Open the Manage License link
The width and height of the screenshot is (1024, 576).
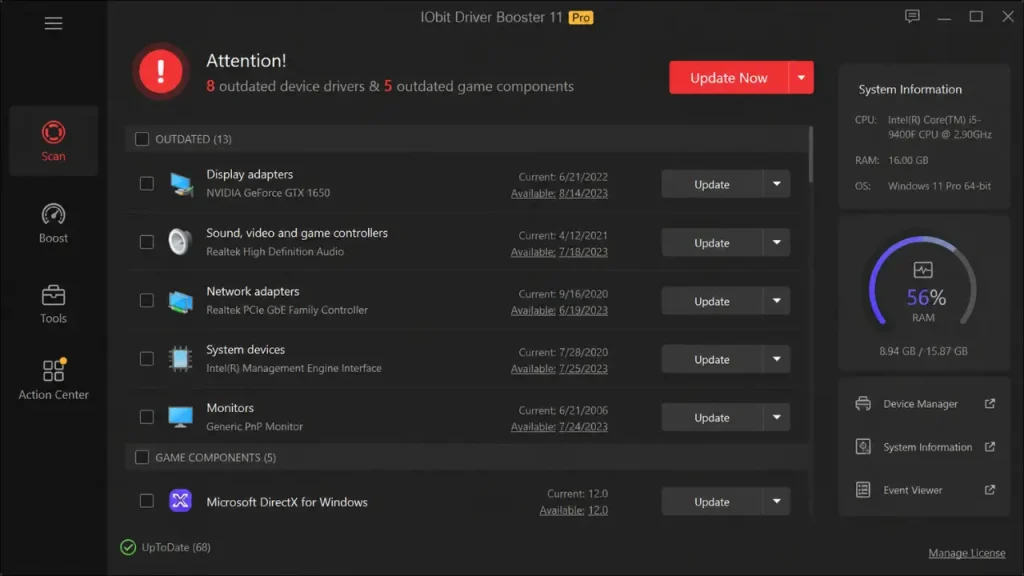click(967, 553)
